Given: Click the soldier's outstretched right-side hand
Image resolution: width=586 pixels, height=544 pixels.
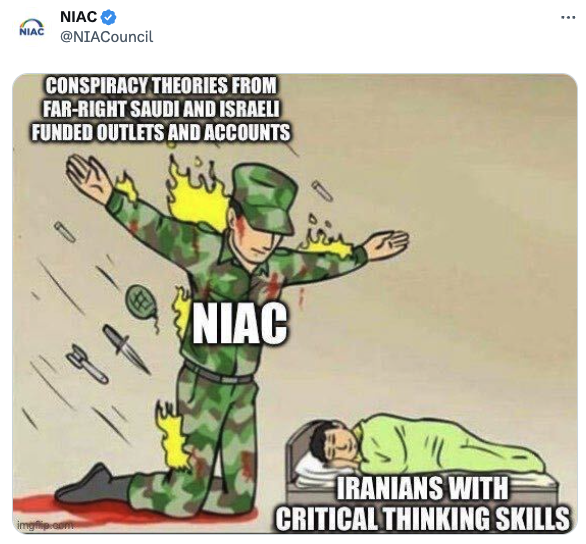Looking at the screenshot, I should click(386, 244).
